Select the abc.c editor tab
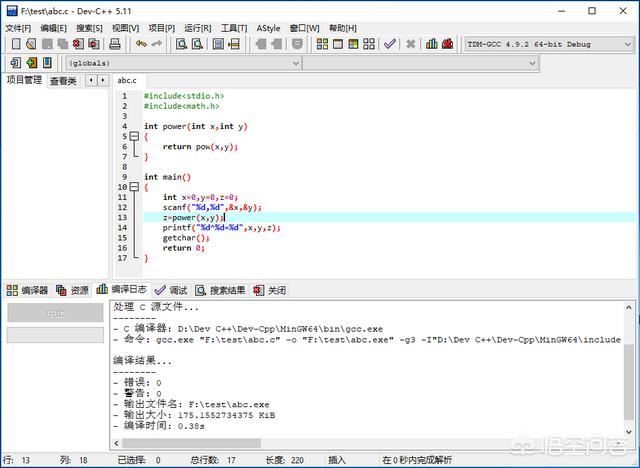 [127, 80]
